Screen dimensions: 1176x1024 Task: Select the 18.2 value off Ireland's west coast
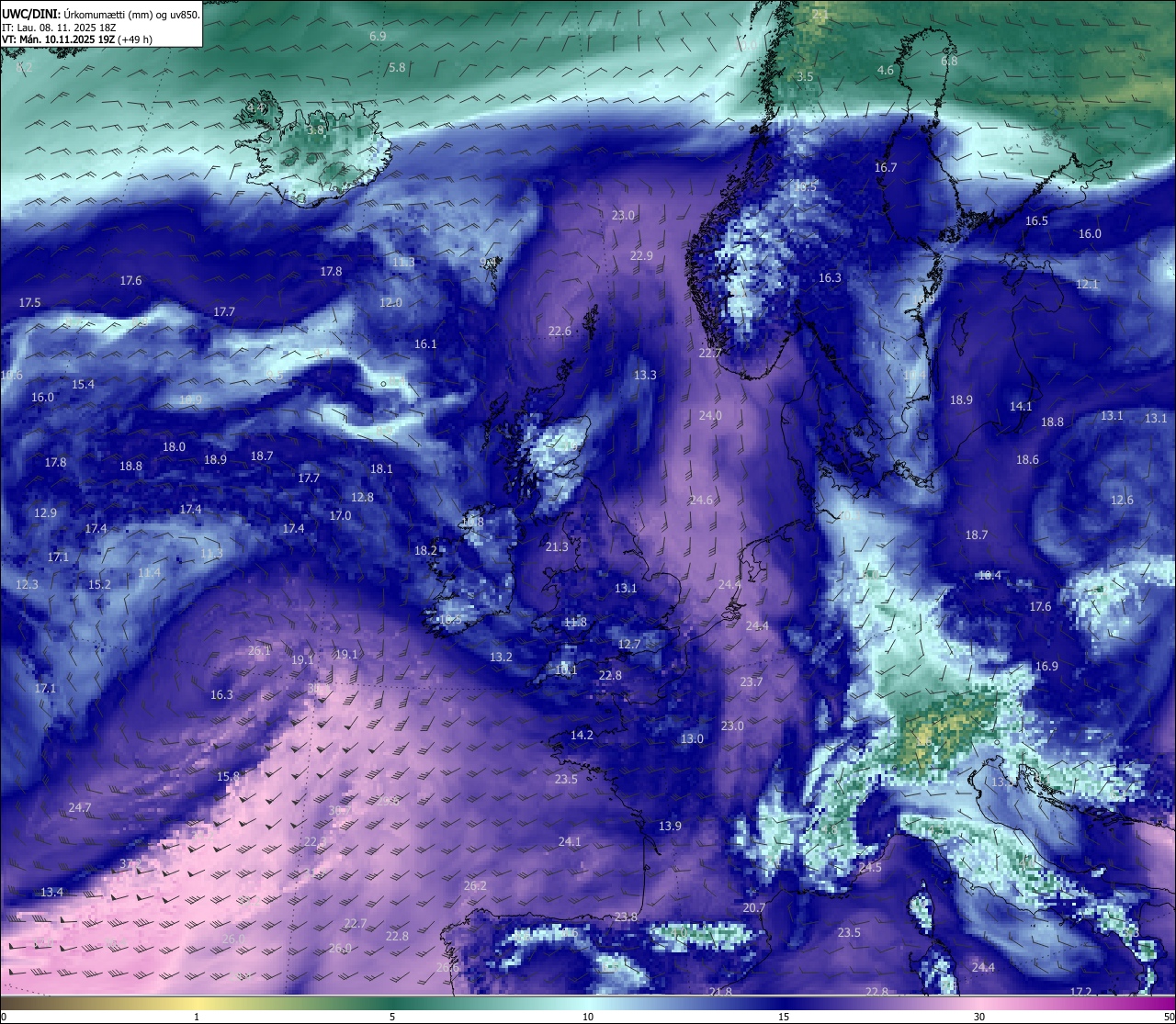(425, 551)
